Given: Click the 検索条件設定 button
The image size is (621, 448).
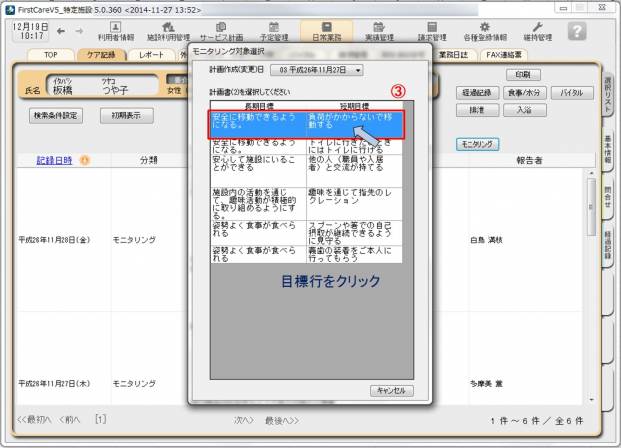Looking at the screenshot, I should point(57,115).
